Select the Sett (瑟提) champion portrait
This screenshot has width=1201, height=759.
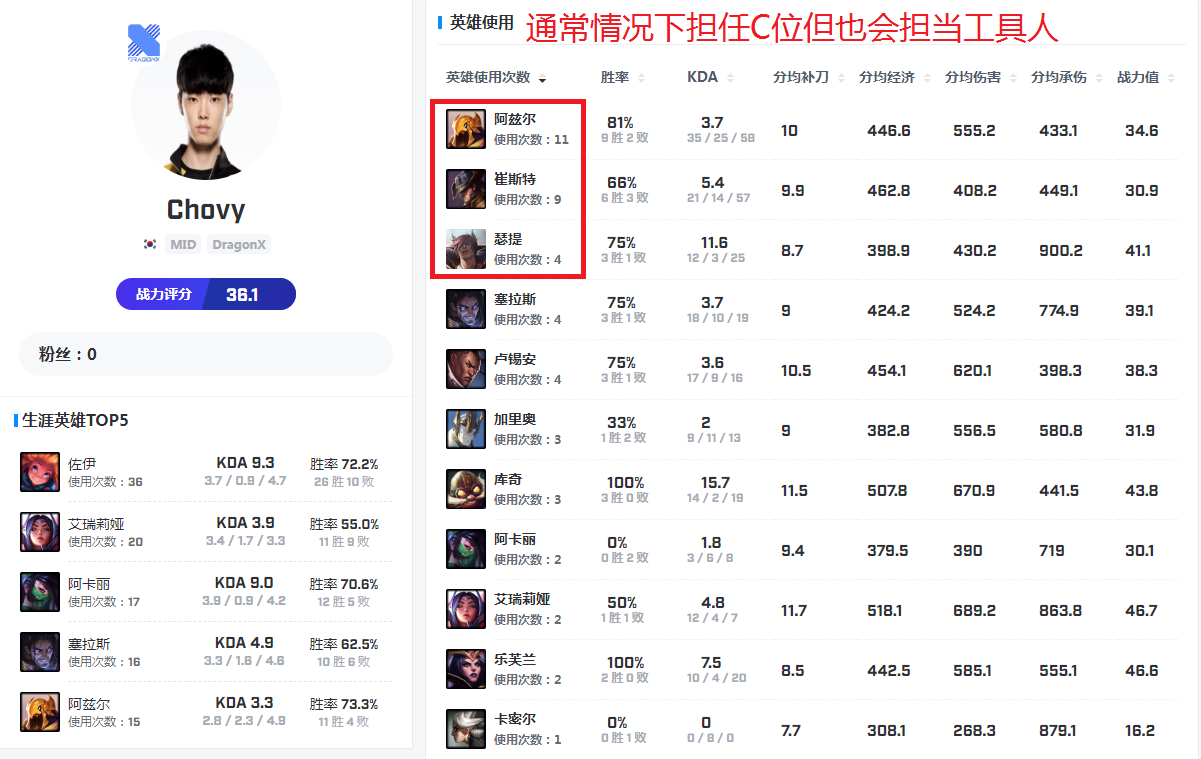point(466,249)
